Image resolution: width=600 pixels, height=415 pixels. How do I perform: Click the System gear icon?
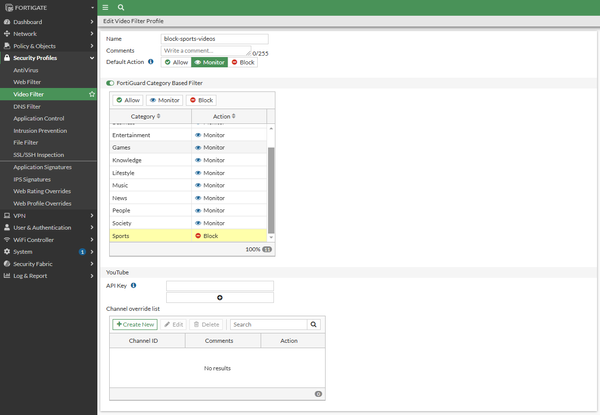click(7, 252)
